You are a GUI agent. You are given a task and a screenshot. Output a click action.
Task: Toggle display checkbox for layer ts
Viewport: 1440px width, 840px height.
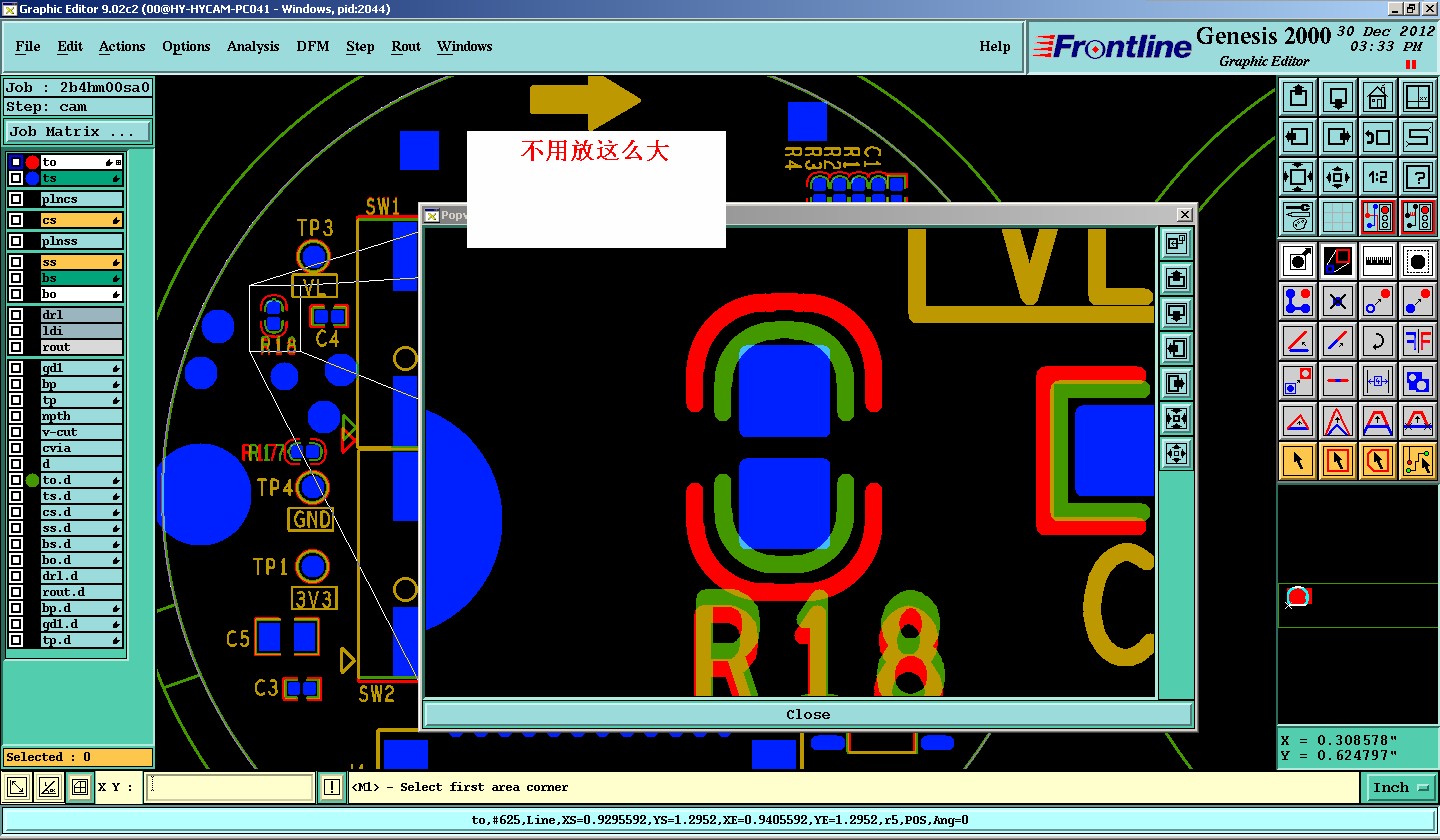coord(16,178)
